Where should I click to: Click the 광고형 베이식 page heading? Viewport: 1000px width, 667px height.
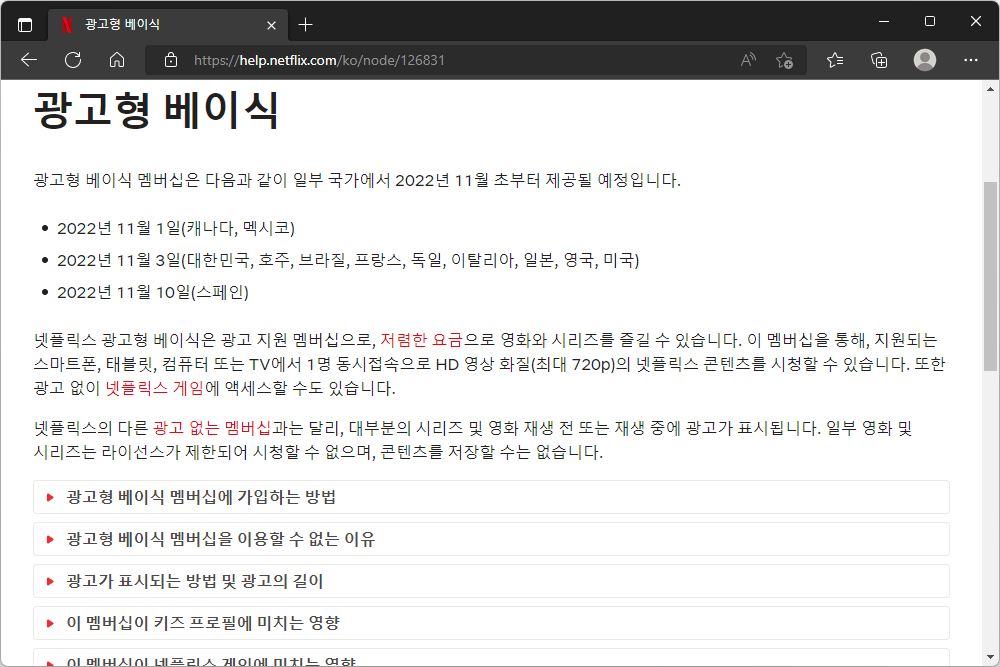click(156, 110)
